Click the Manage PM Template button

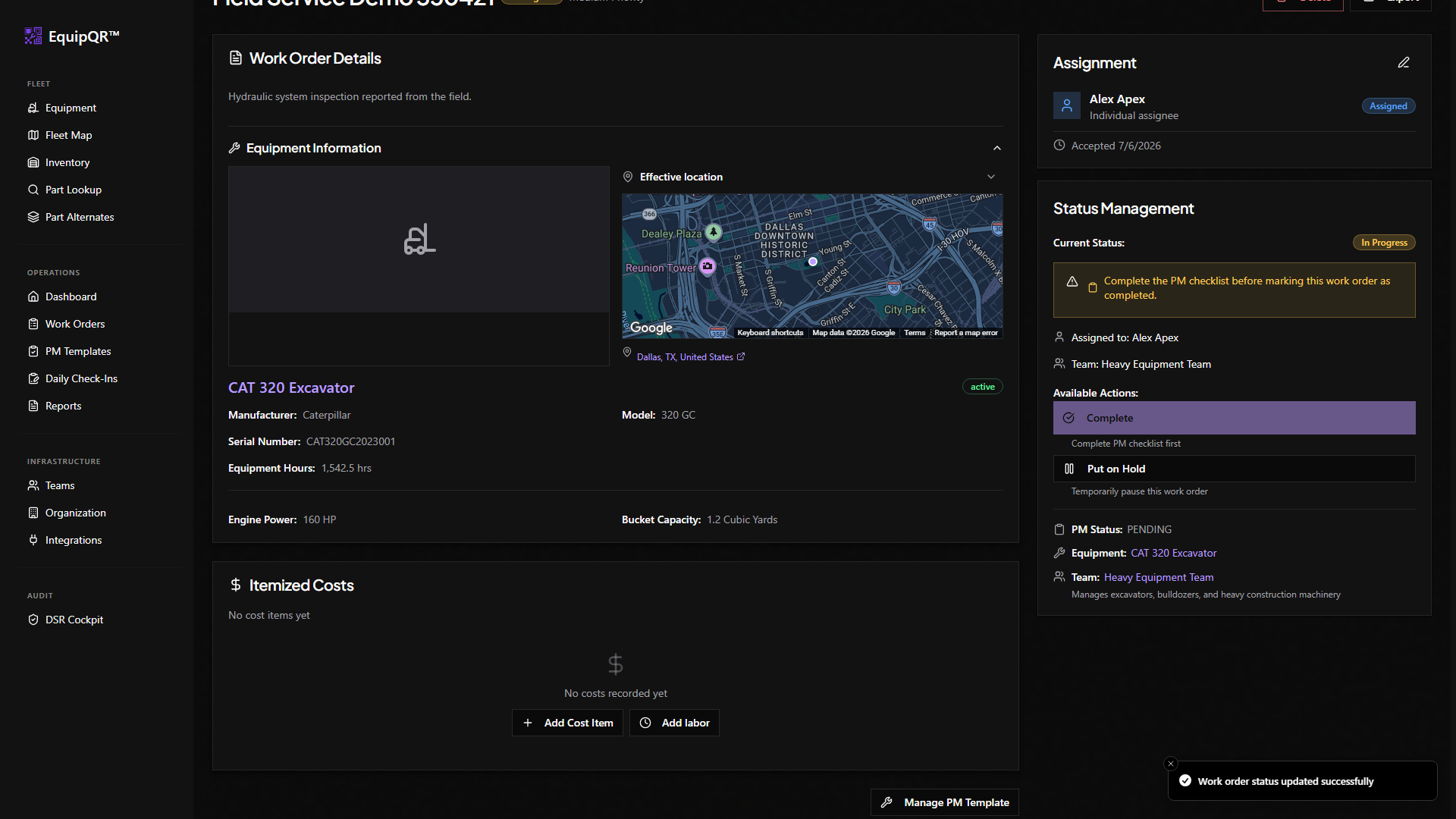[x=944, y=802]
